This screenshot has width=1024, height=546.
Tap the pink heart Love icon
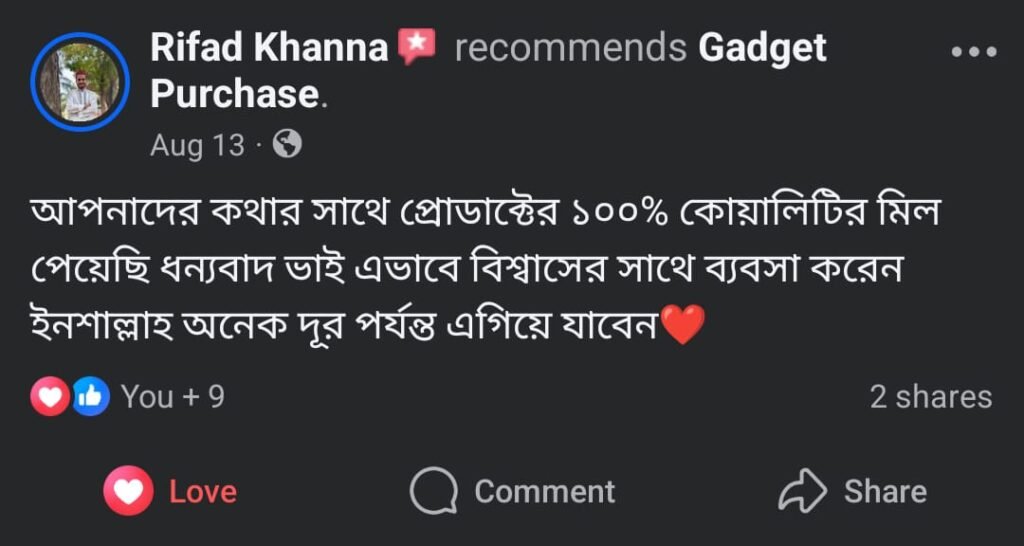pyautogui.click(x=128, y=492)
